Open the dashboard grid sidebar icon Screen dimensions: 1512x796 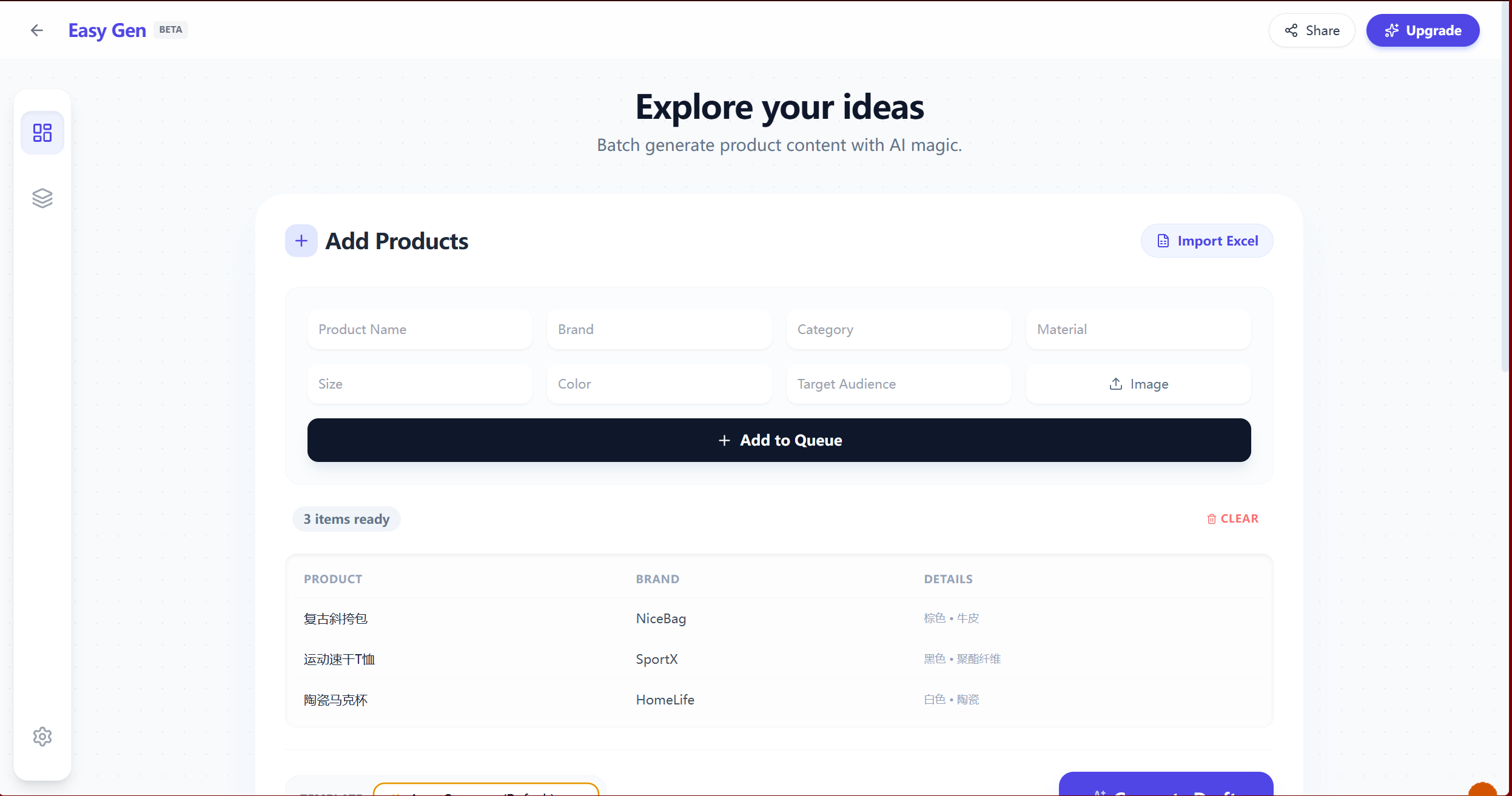[x=42, y=133]
